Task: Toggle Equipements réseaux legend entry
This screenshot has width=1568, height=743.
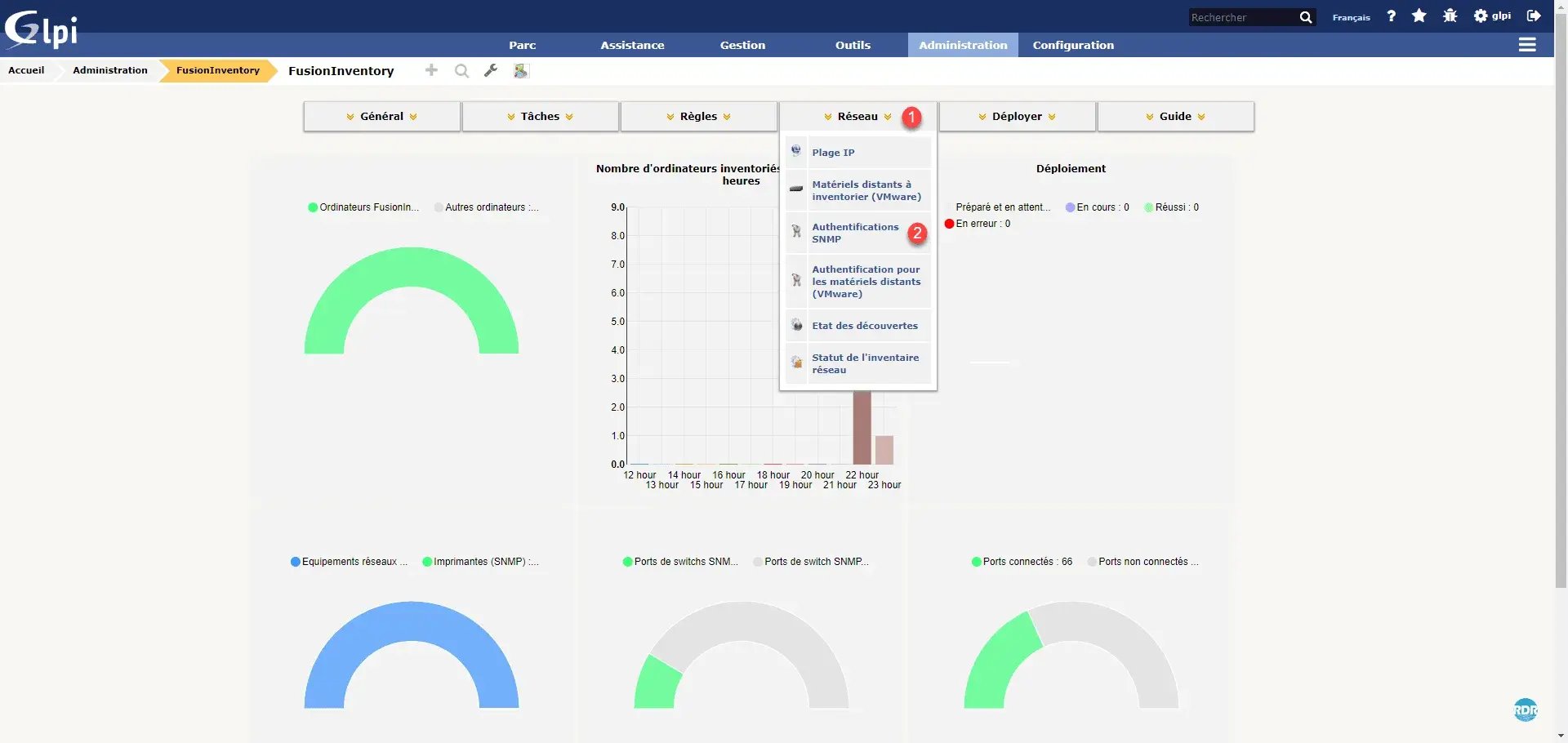Action: tap(349, 562)
